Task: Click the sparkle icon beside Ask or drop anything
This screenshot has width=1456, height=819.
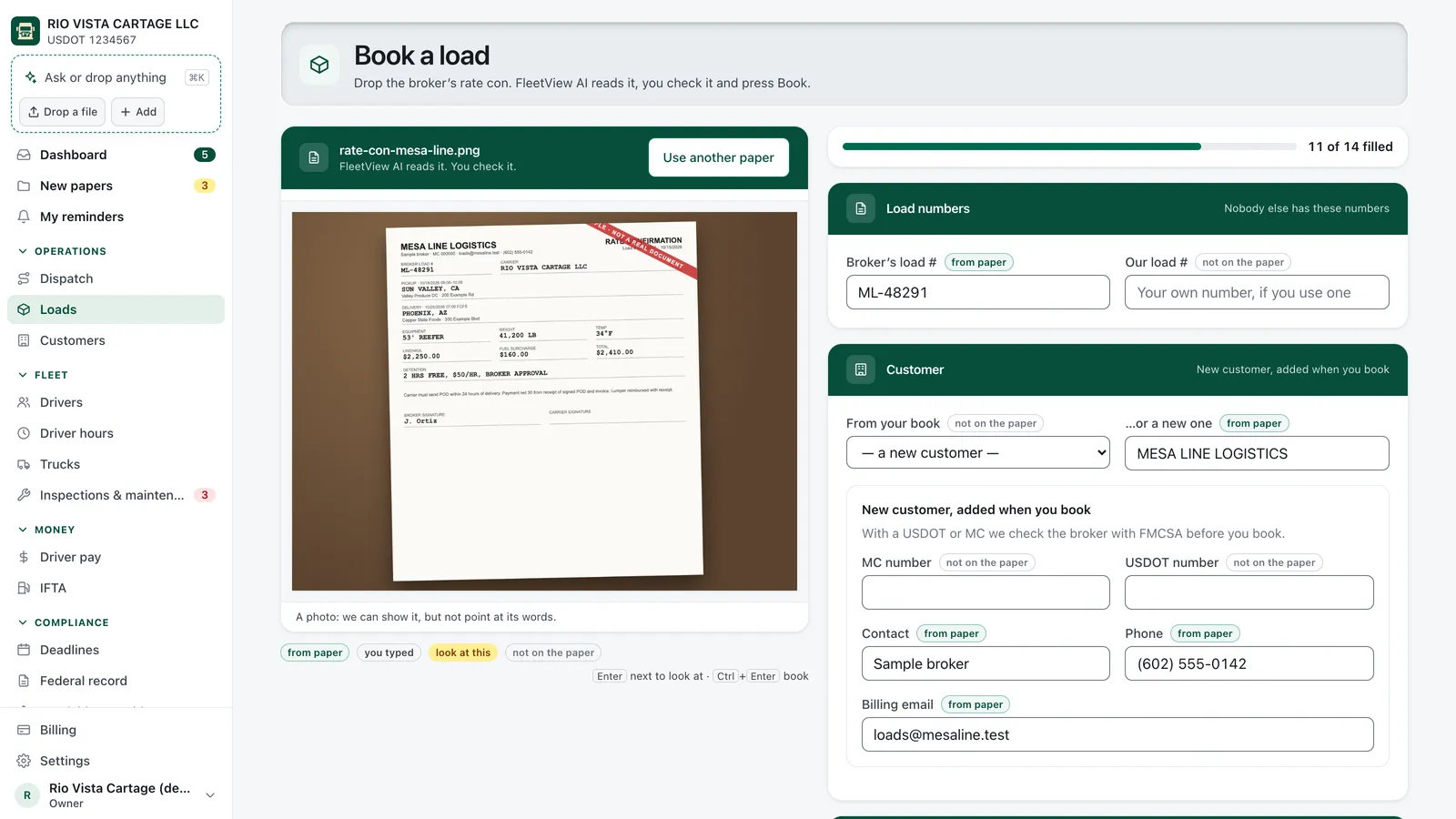Action: coord(31,77)
